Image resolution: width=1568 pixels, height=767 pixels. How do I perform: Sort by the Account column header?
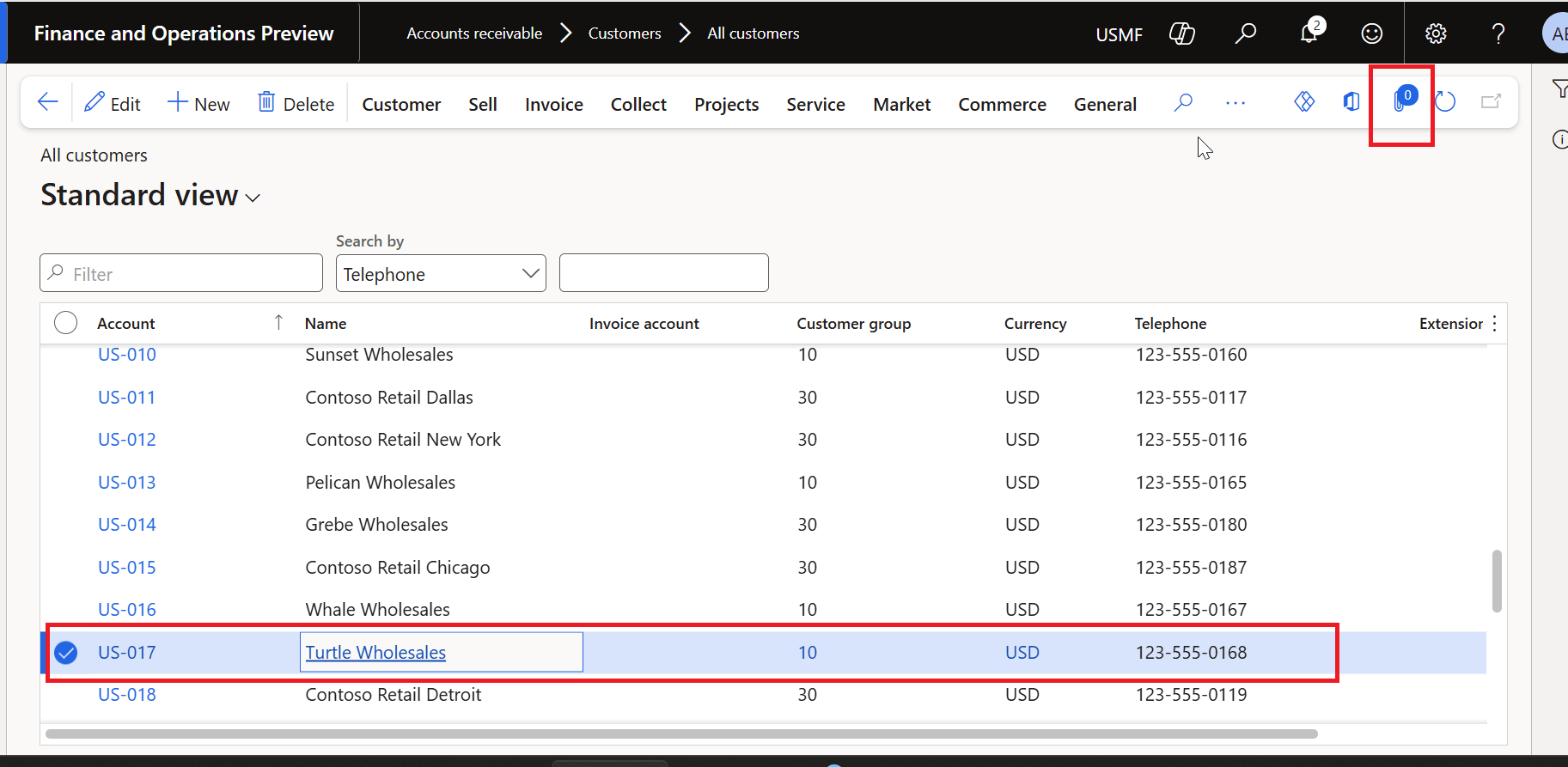pos(126,324)
